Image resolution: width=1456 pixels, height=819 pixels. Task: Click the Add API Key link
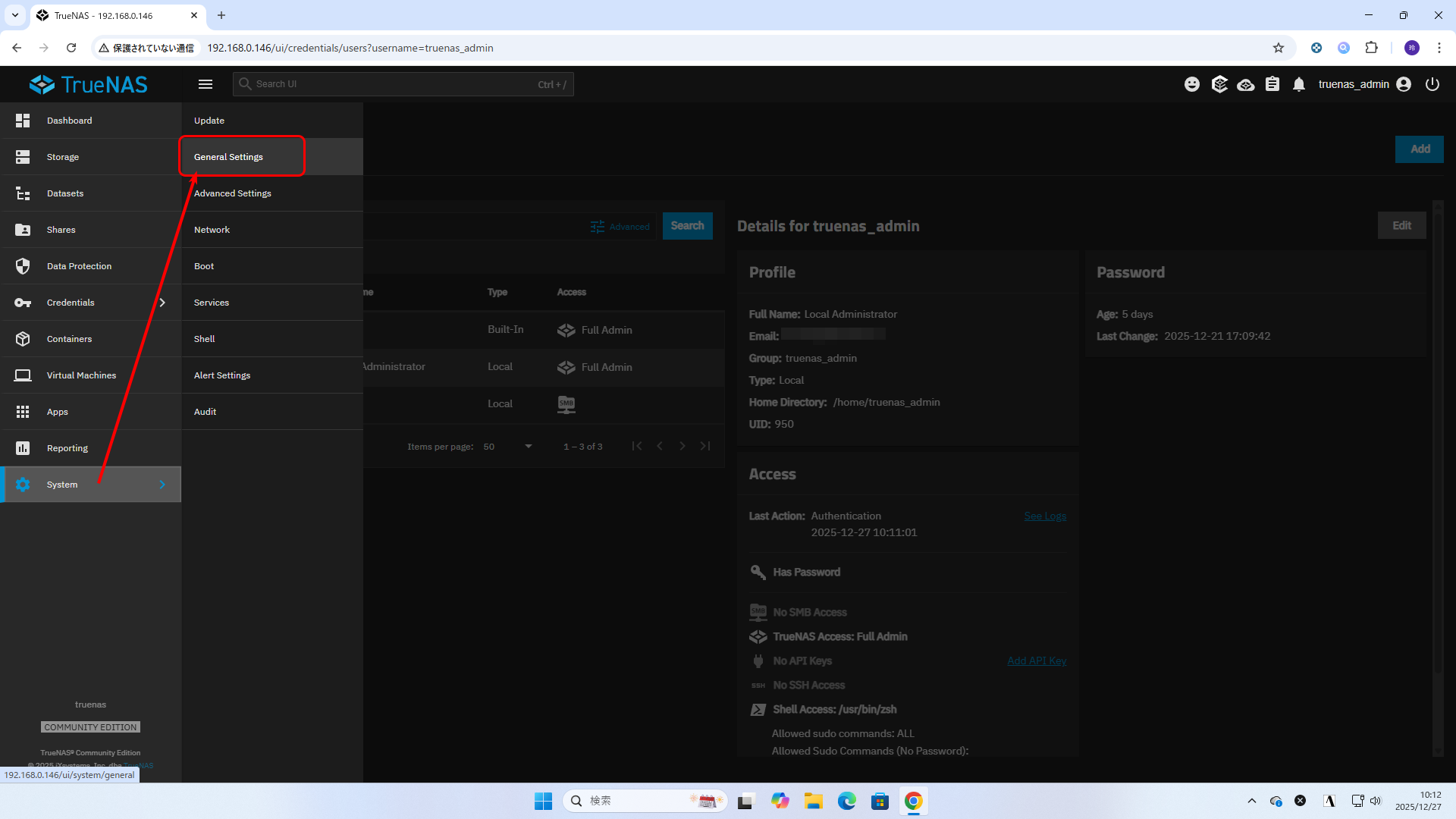[x=1036, y=661]
